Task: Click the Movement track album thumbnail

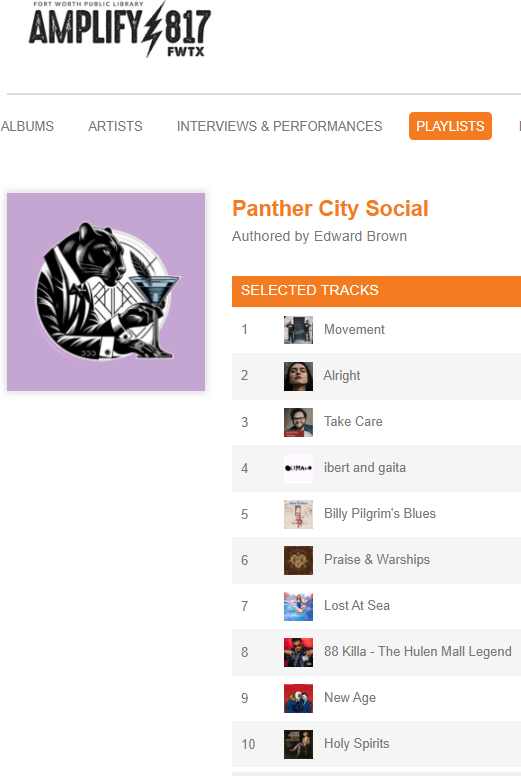Action: click(x=298, y=330)
